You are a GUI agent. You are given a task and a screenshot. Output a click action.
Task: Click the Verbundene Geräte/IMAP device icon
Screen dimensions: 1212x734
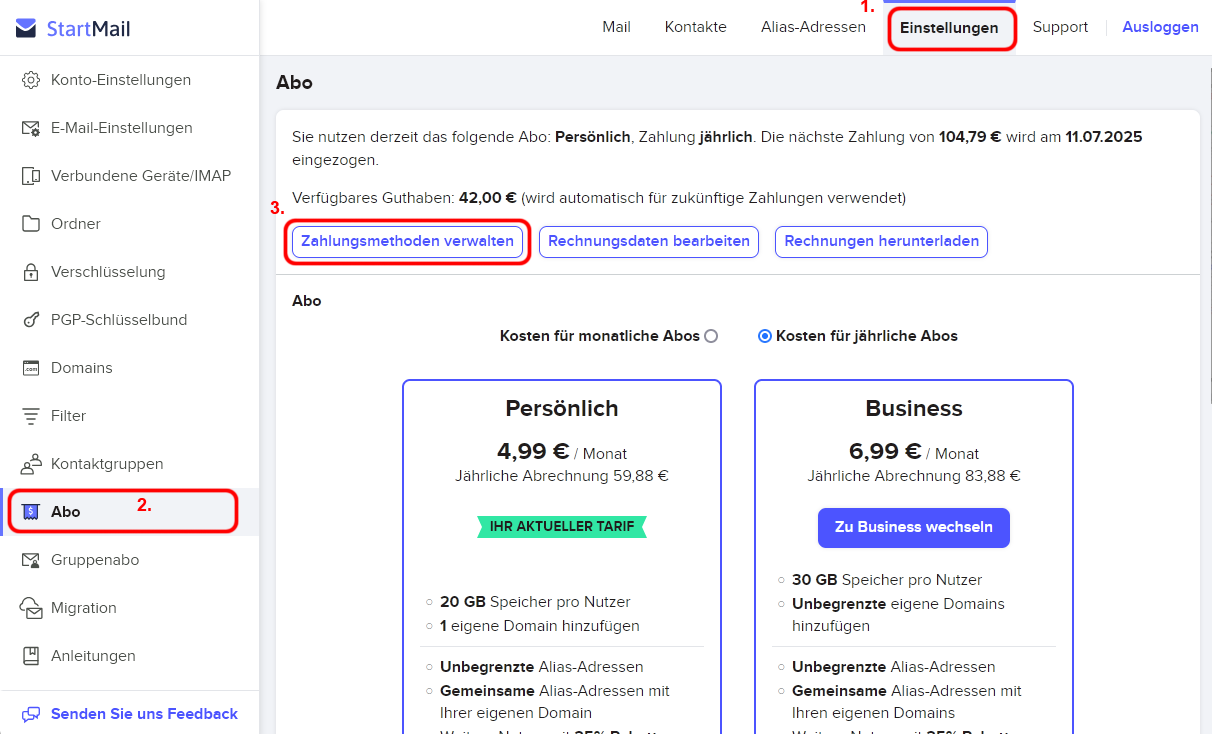click(x=31, y=176)
